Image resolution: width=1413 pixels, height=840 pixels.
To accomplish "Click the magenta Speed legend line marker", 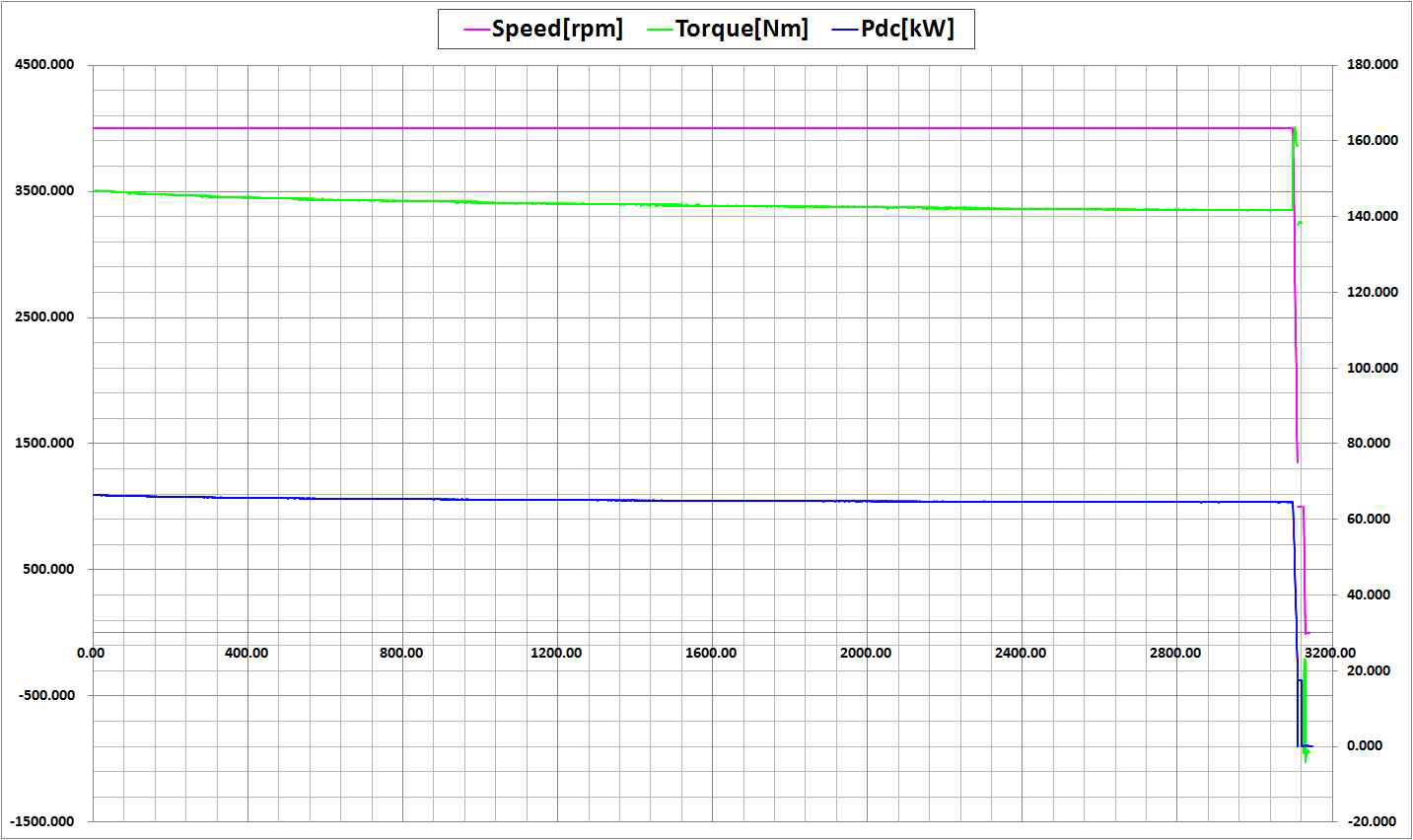I will pyautogui.click(x=477, y=30).
